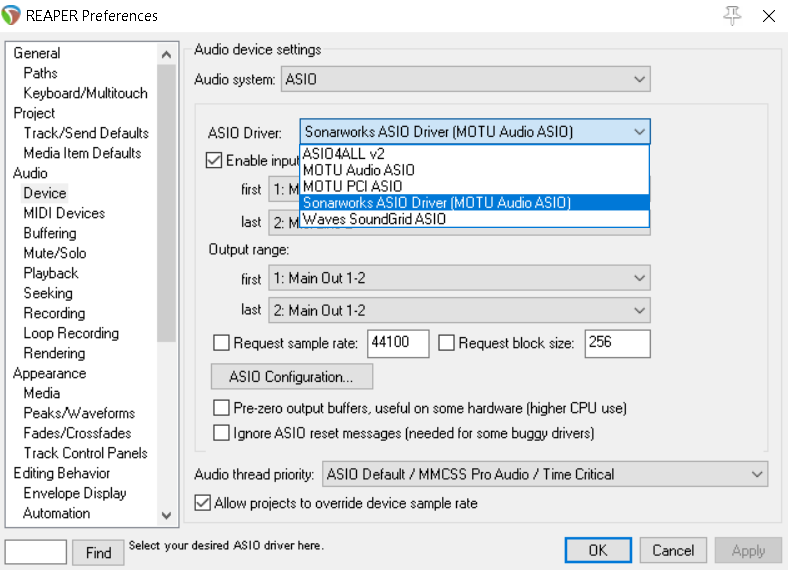Open Audio thread priority dropdown
The width and height of the screenshot is (788, 570).
pyautogui.click(x=545, y=474)
